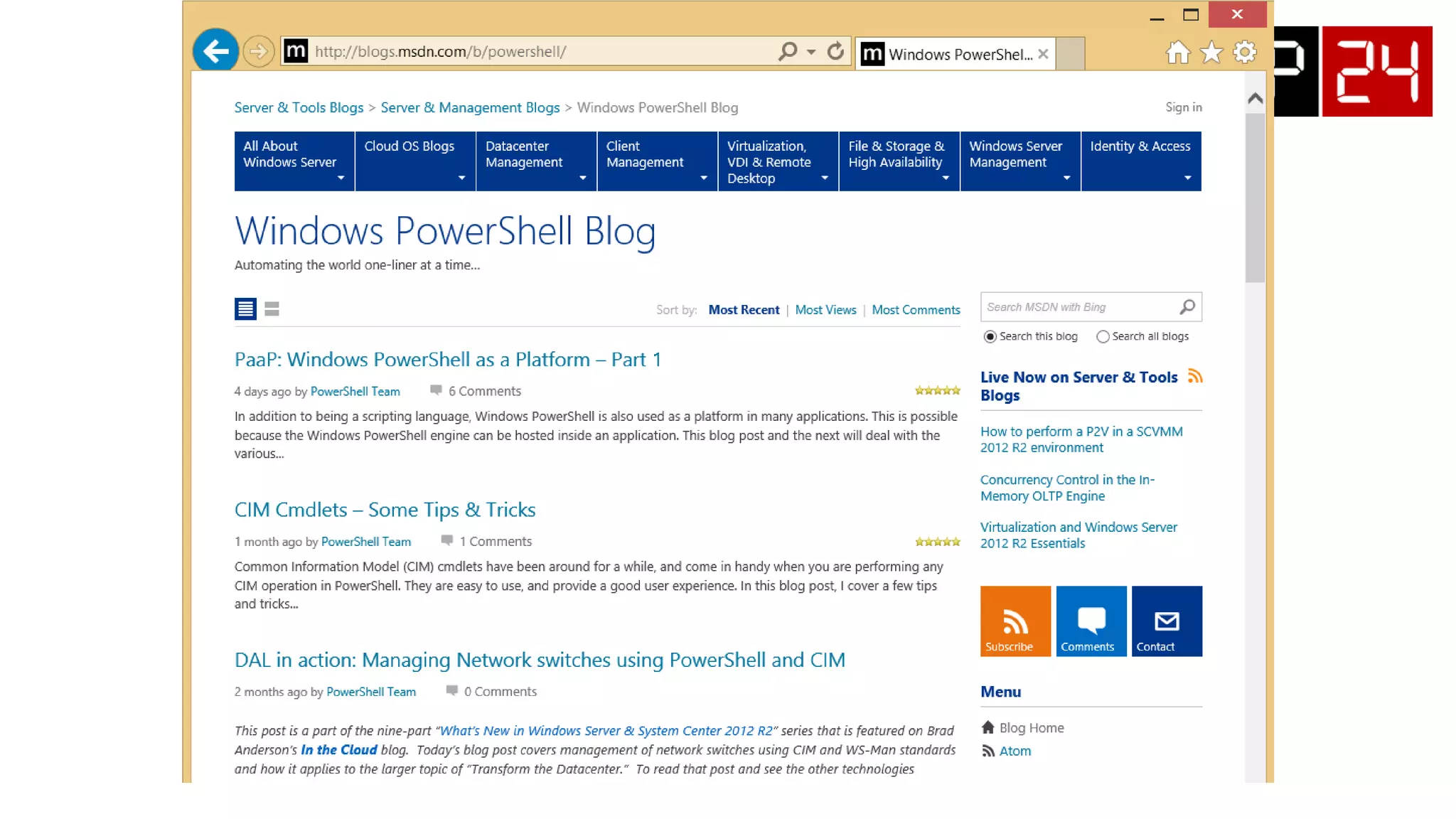Open the Identity & Access menu
This screenshot has width=1456, height=819.
tap(1140, 161)
